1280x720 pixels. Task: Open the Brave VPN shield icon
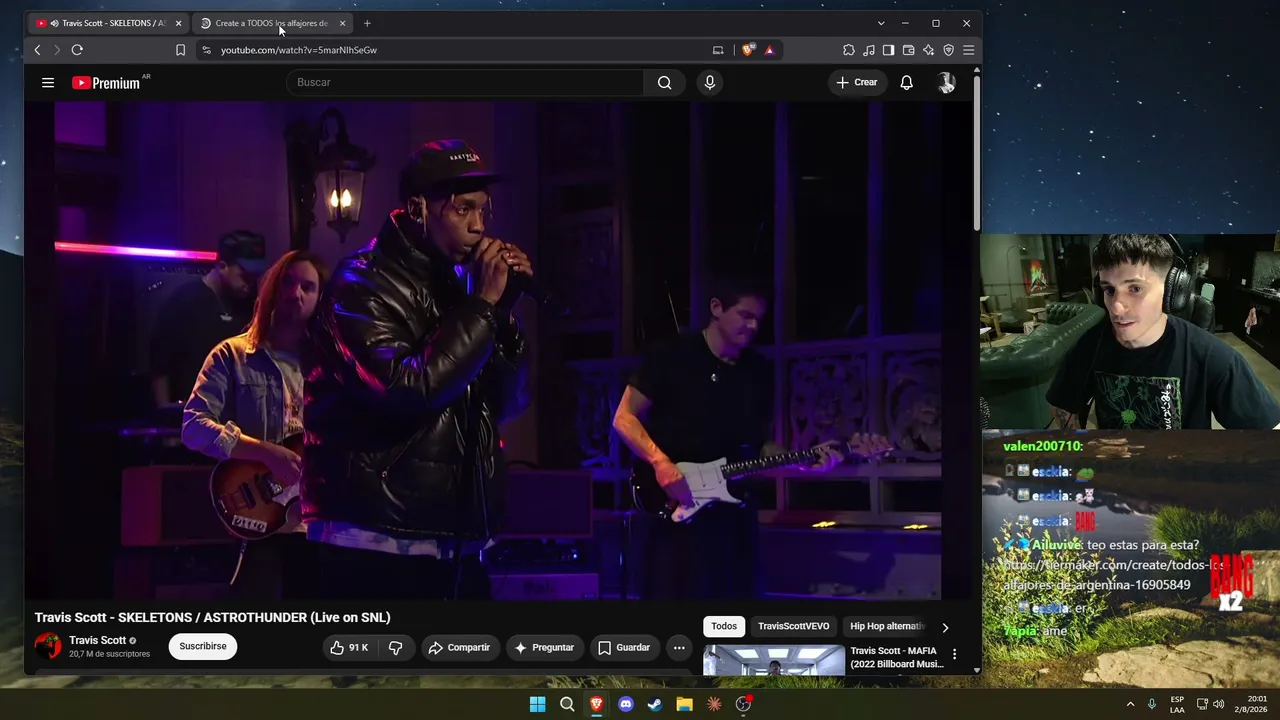(948, 50)
